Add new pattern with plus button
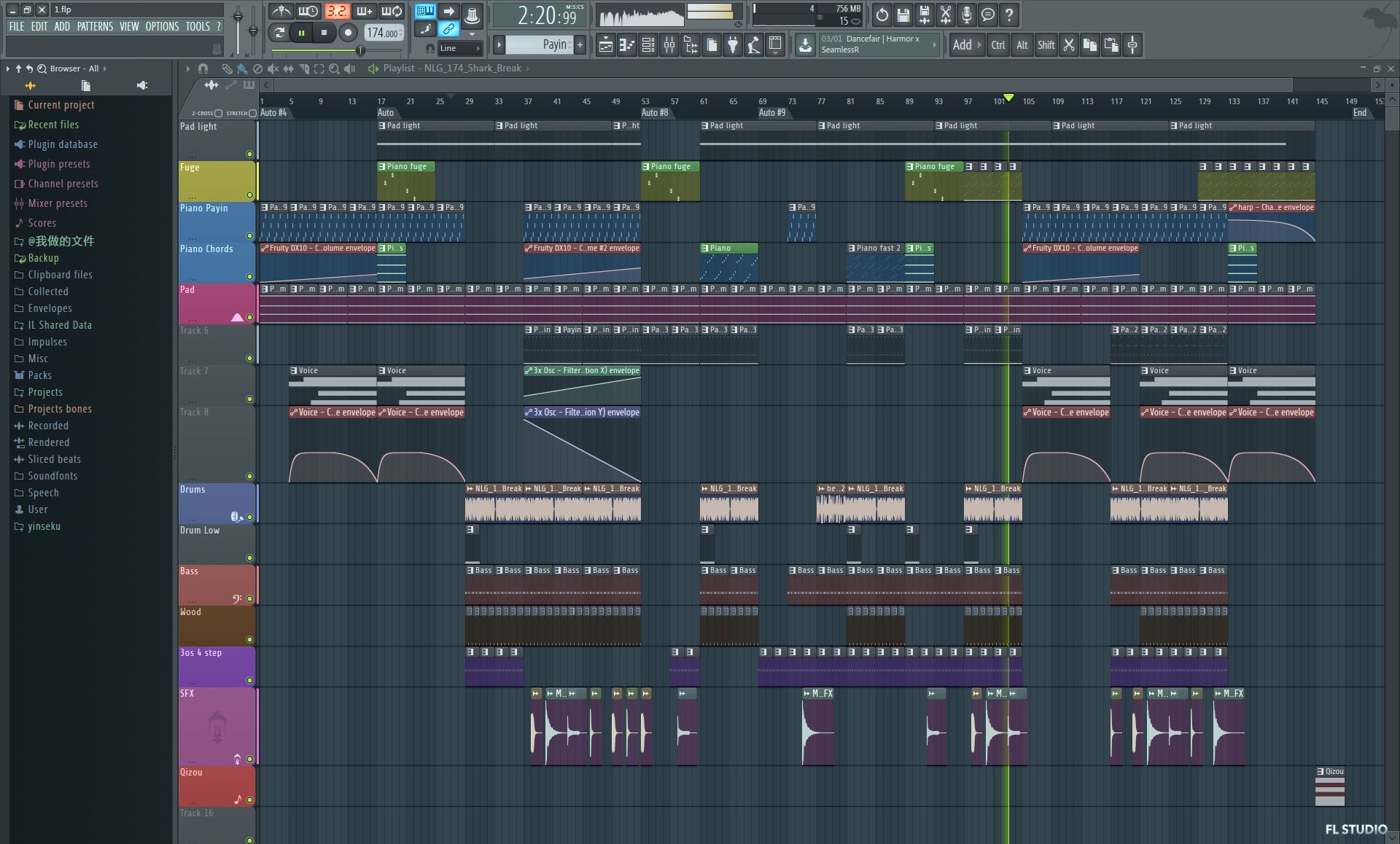The width and height of the screenshot is (1400, 844). 580,45
